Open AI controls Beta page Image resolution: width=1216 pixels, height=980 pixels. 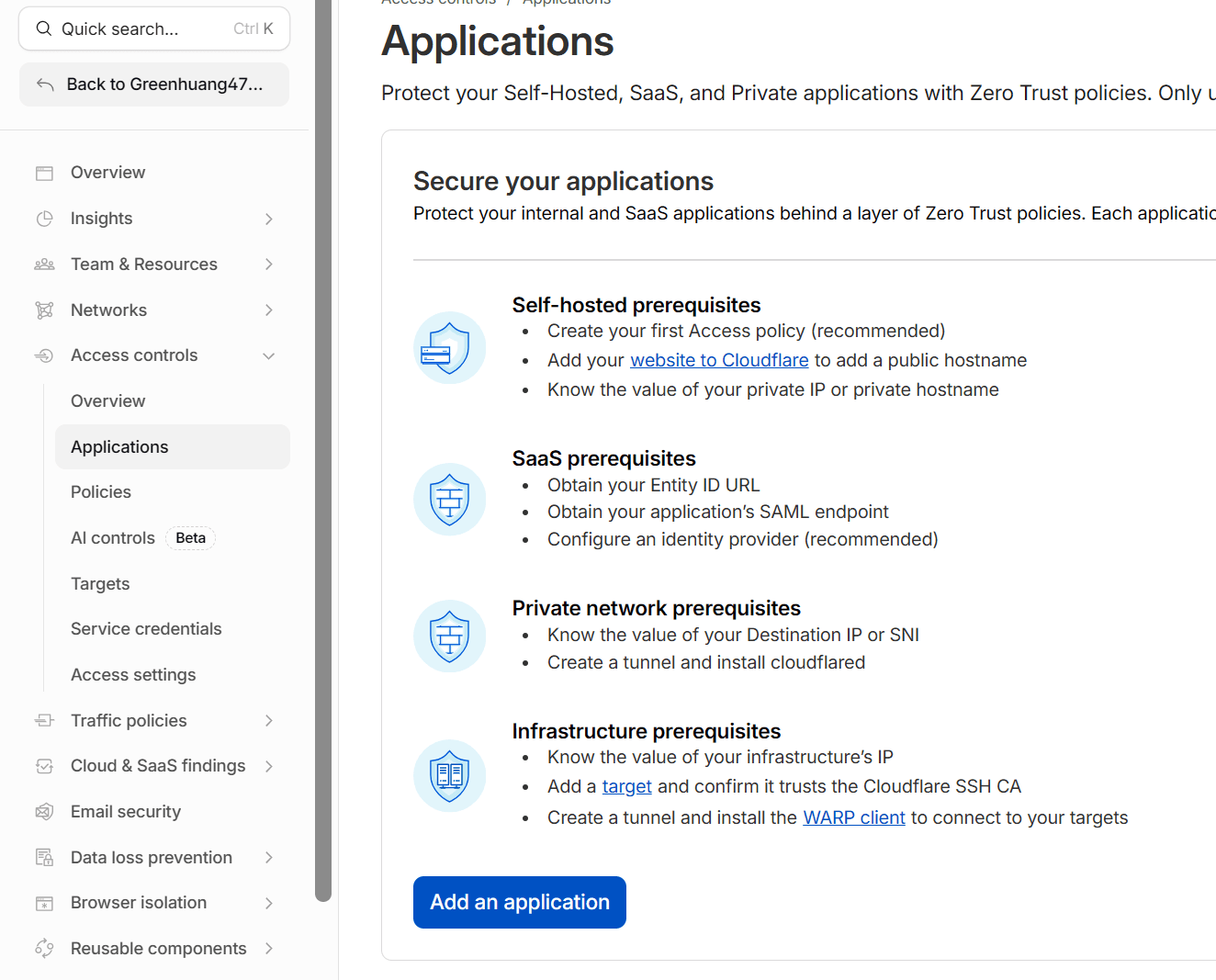click(173, 538)
